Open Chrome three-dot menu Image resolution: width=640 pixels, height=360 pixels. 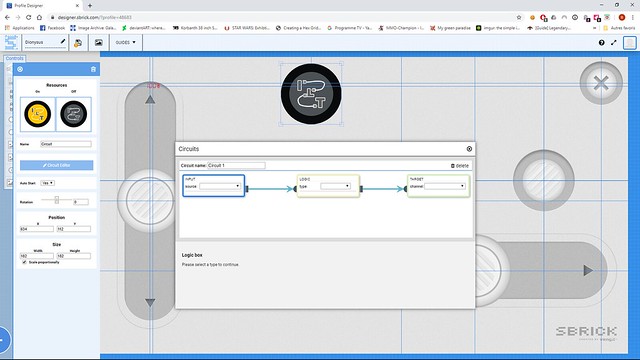click(633, 18)
